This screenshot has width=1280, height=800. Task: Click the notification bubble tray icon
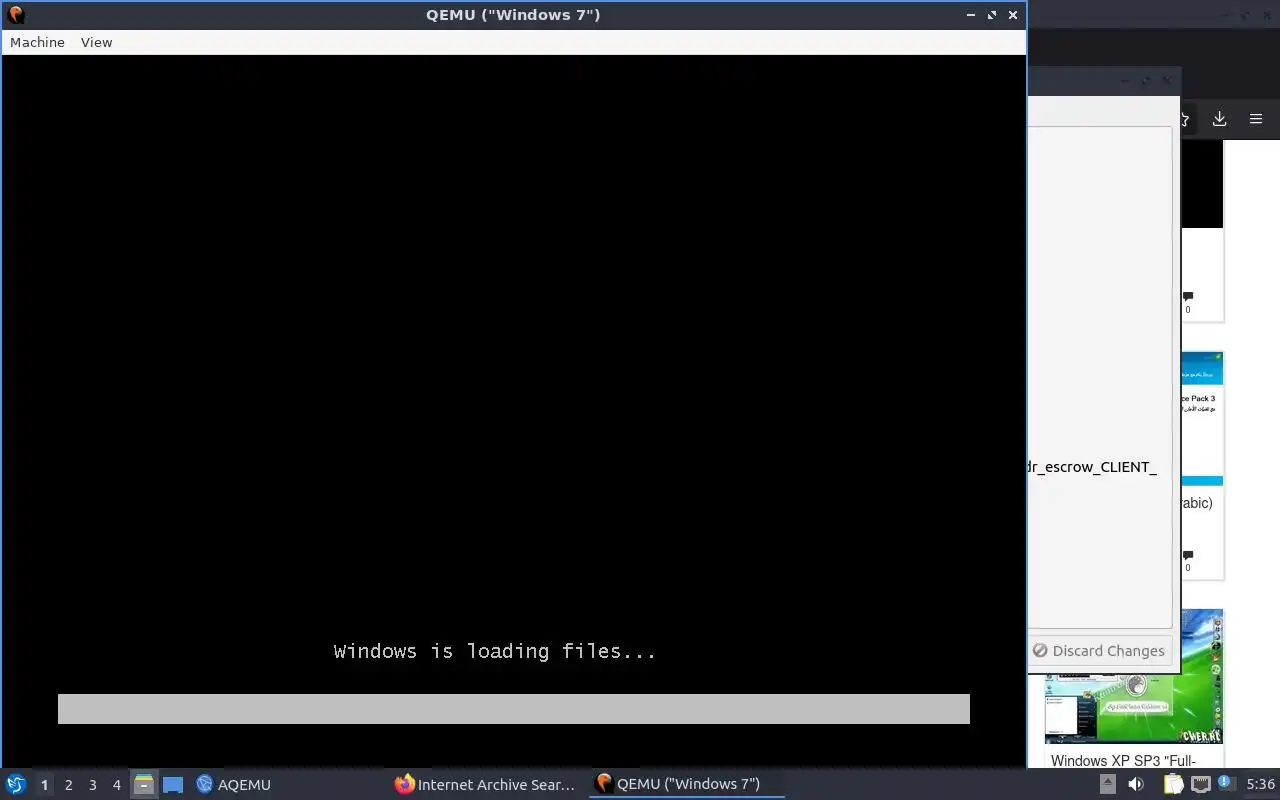click(x=1226, y=783)
